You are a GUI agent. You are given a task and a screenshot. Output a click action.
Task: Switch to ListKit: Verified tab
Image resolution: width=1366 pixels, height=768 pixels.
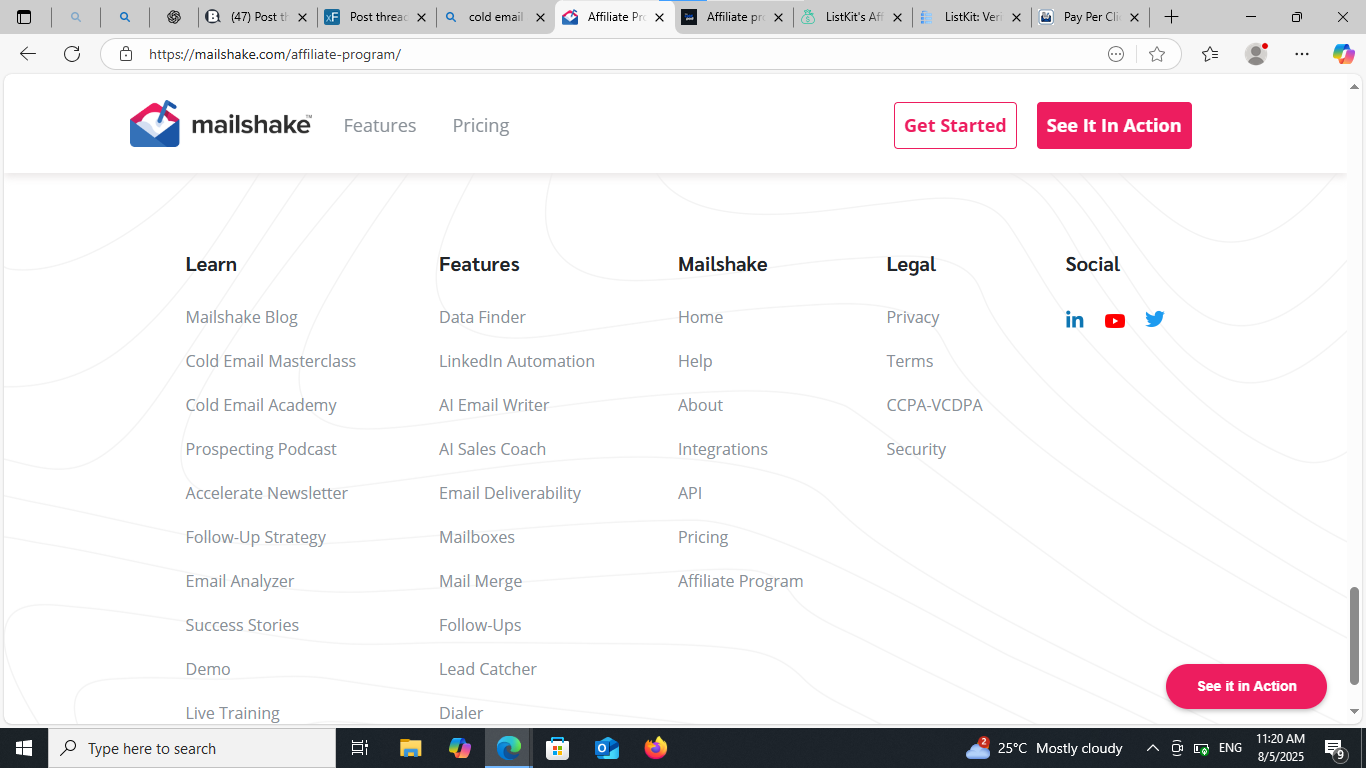971,17
